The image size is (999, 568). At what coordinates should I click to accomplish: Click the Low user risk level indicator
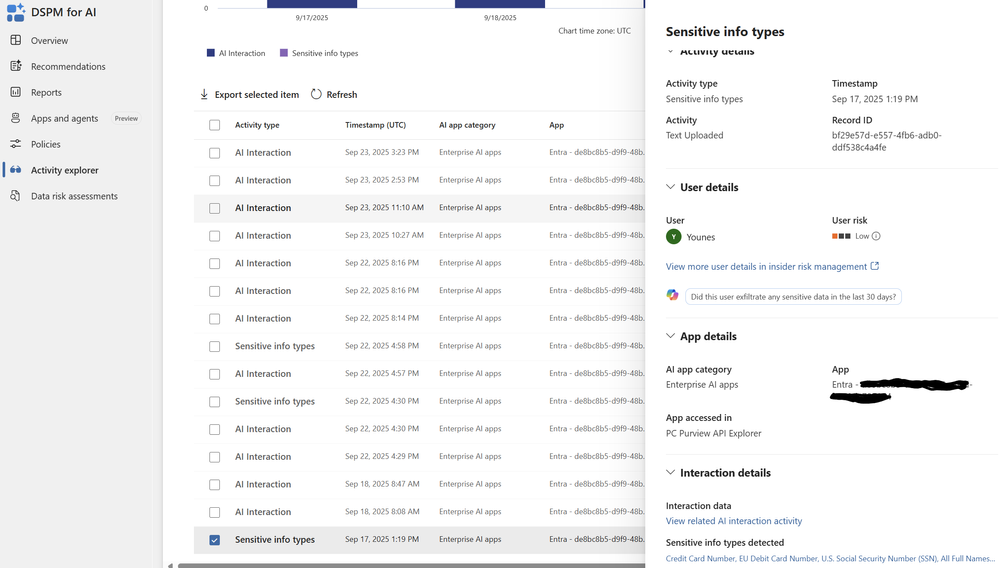851,236
